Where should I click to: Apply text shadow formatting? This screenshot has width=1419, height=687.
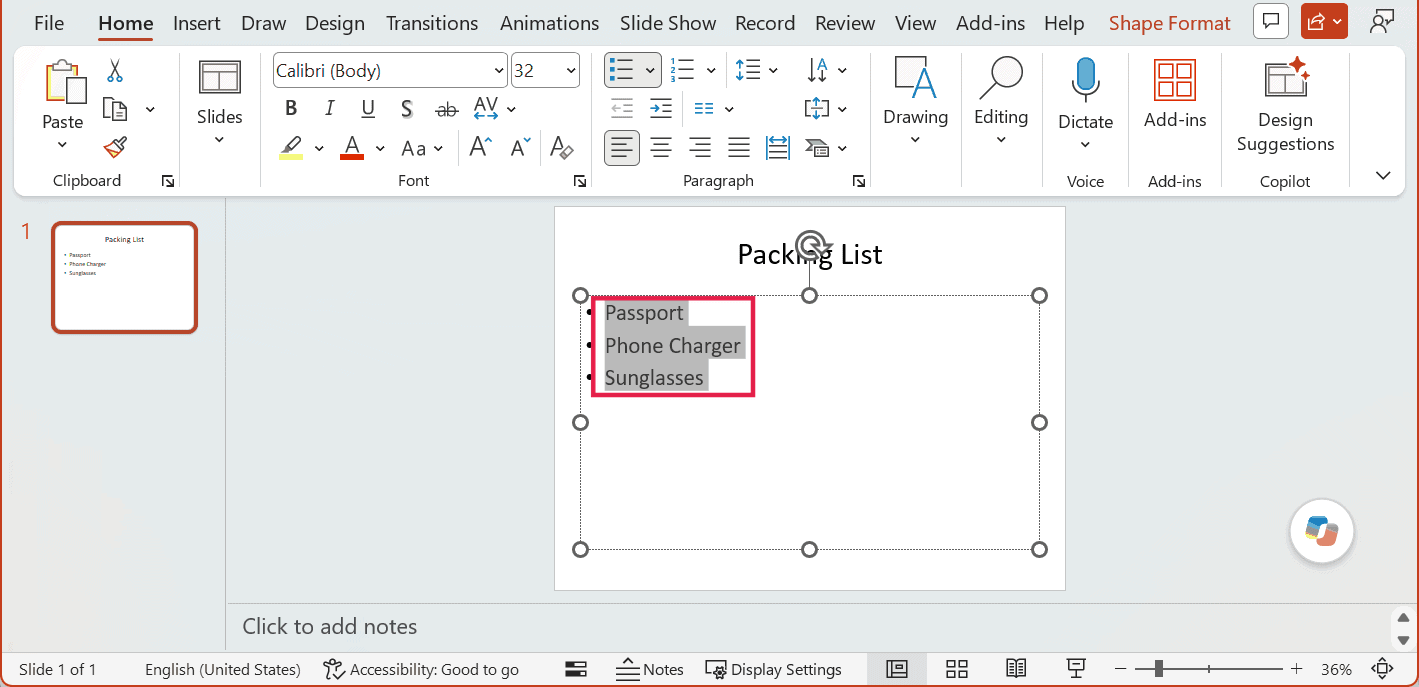tap(407, 109)
